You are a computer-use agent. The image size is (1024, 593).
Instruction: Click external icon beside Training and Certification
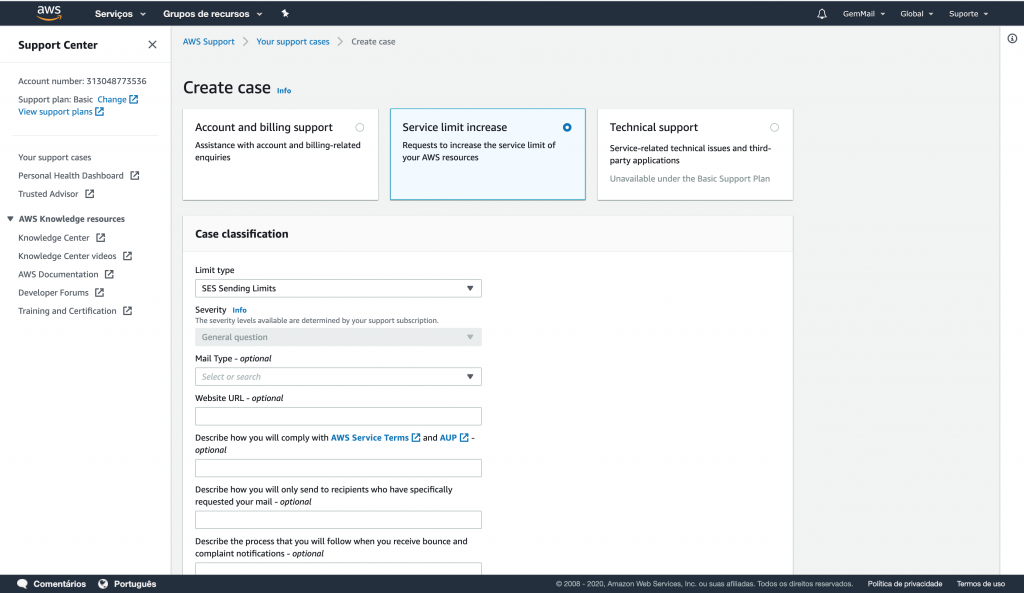[x=127, y=311]
